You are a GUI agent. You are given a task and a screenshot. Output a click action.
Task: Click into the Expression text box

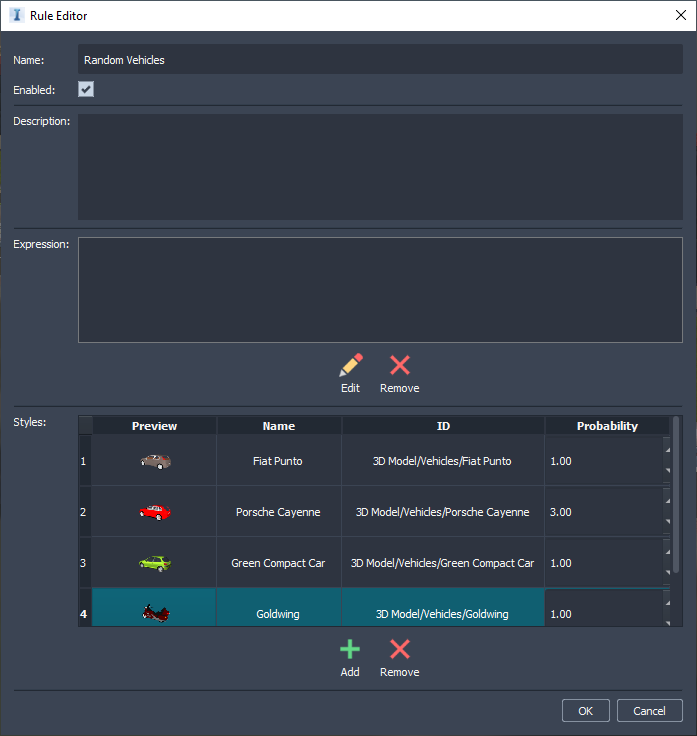[x=380, y=290]
